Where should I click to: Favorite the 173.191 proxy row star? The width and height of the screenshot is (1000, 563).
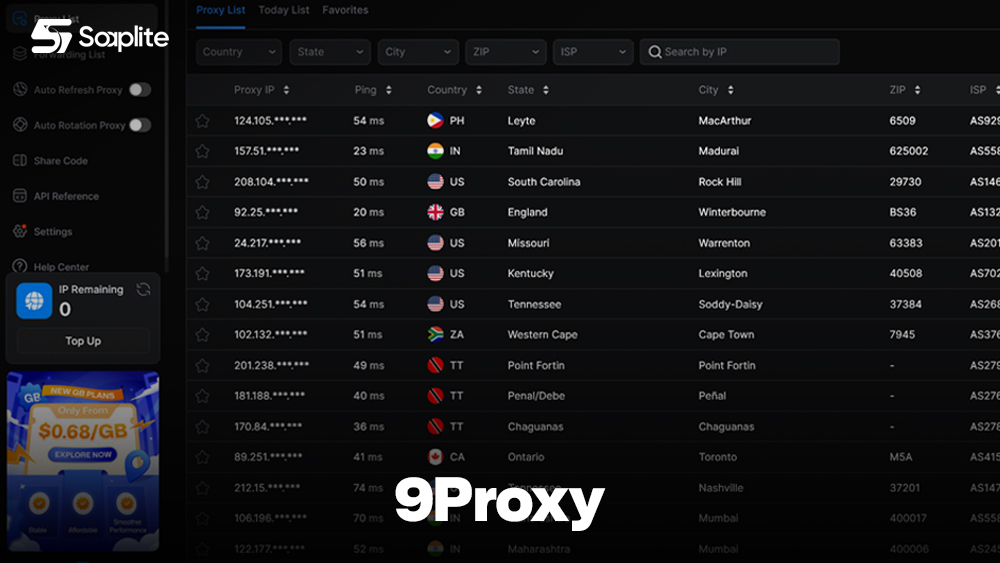tap(202, 274)
